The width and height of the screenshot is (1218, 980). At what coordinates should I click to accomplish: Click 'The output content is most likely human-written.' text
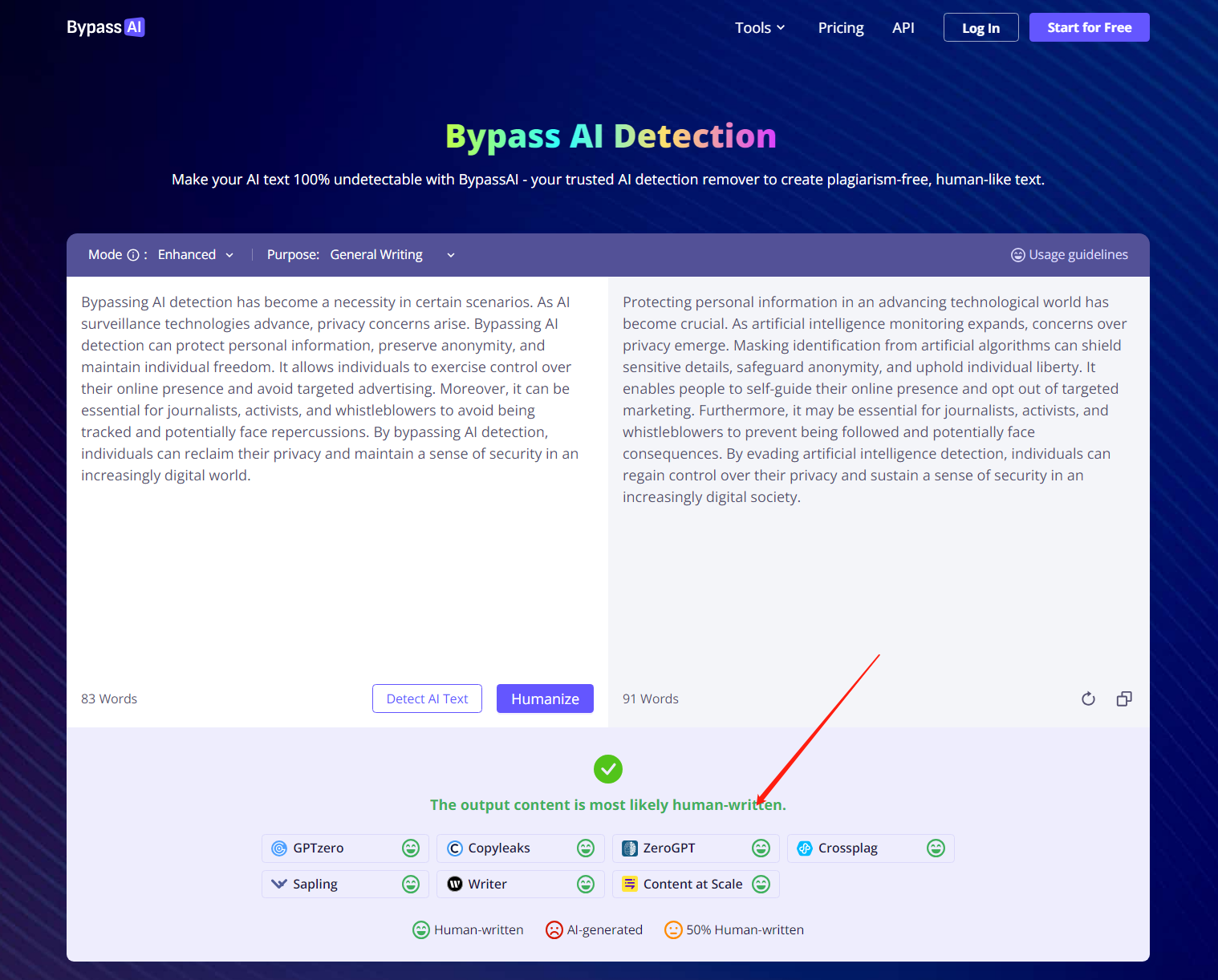608,804
